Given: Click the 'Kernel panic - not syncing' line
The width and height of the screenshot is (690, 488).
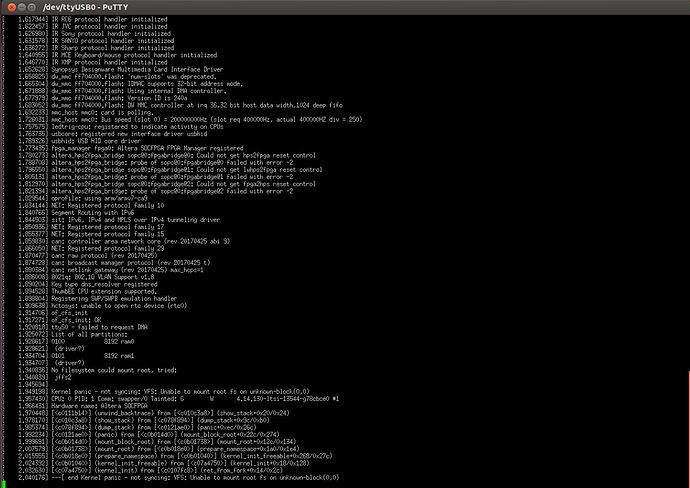Looking at the screenshot, I should click(180, 392).
